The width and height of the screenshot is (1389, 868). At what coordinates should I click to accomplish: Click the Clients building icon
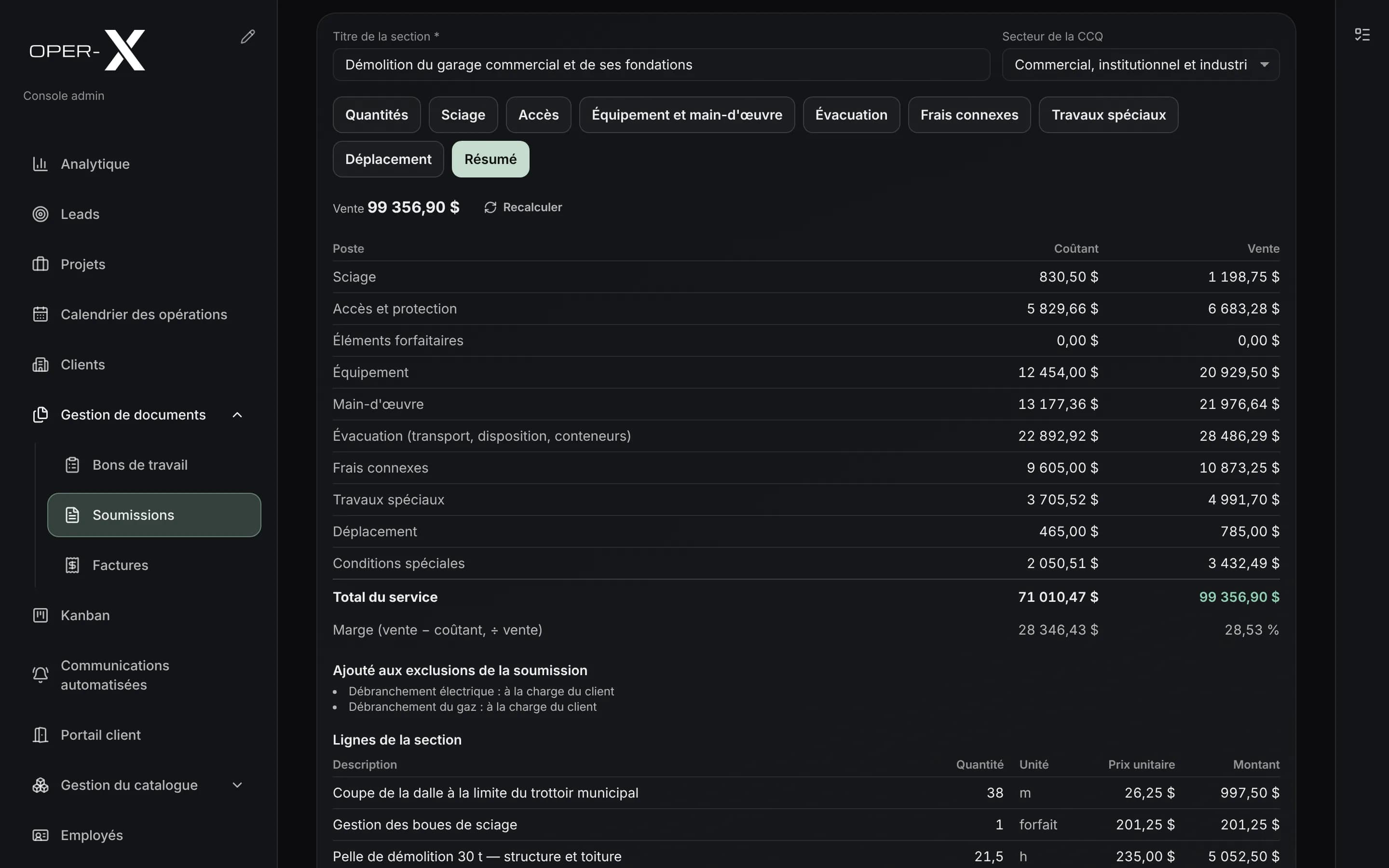point(40,365)
